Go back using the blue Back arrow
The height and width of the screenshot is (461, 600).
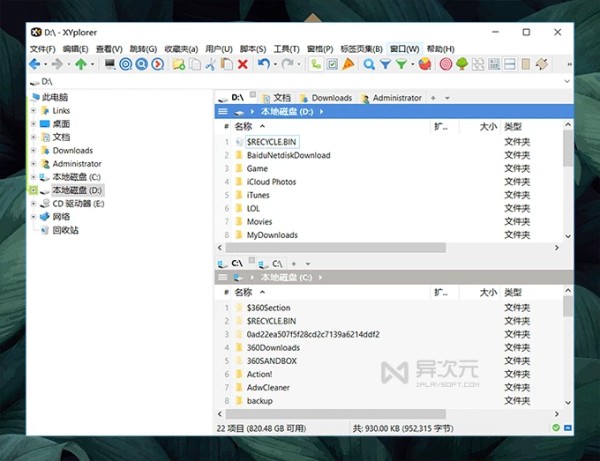pyautogui.click(x=35, y=64)
